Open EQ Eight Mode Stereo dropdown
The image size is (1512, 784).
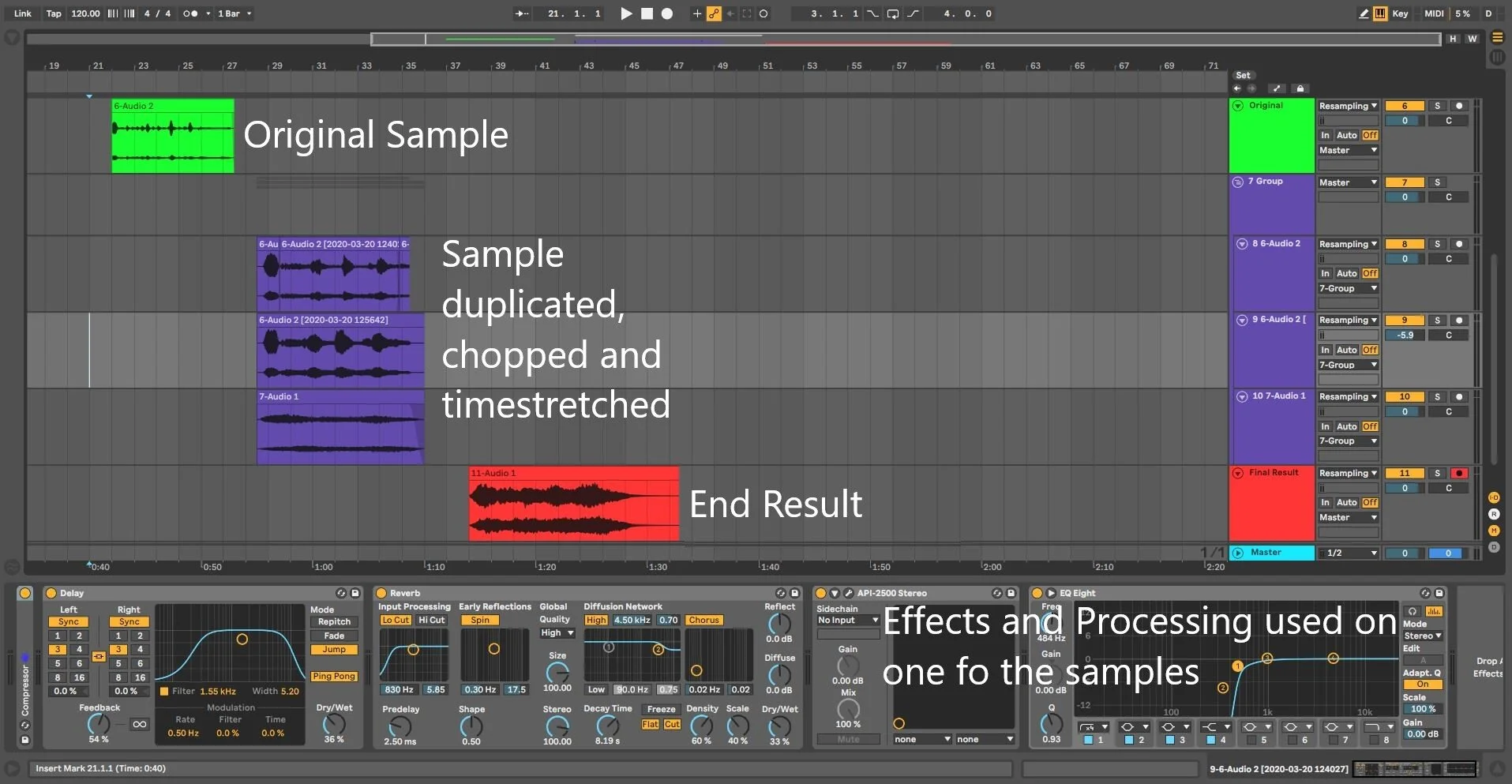click(1423, 636)
